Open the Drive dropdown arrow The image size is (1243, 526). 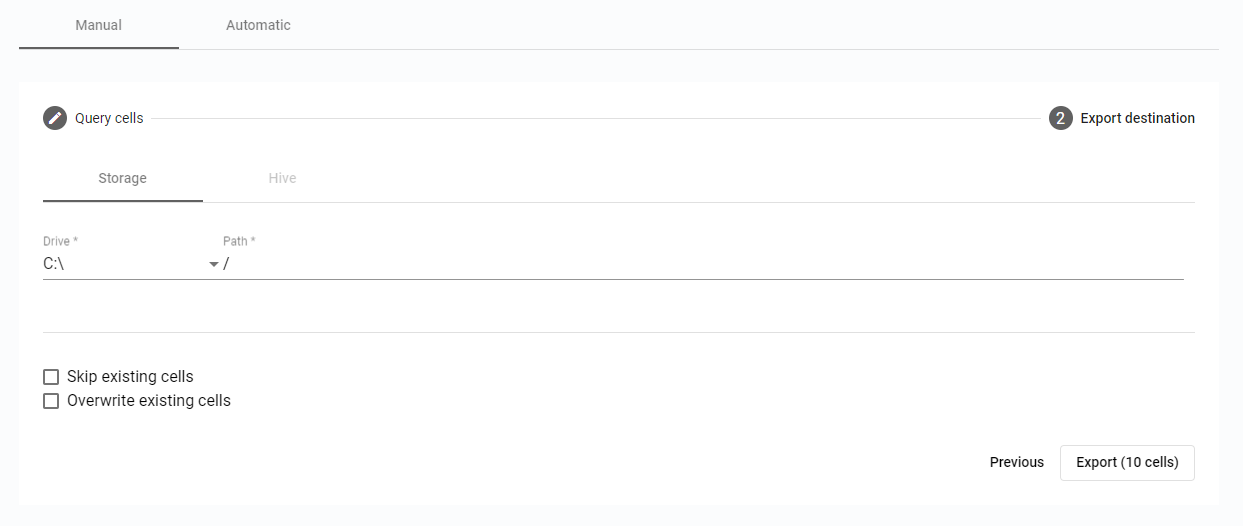(x=213, y=265)
